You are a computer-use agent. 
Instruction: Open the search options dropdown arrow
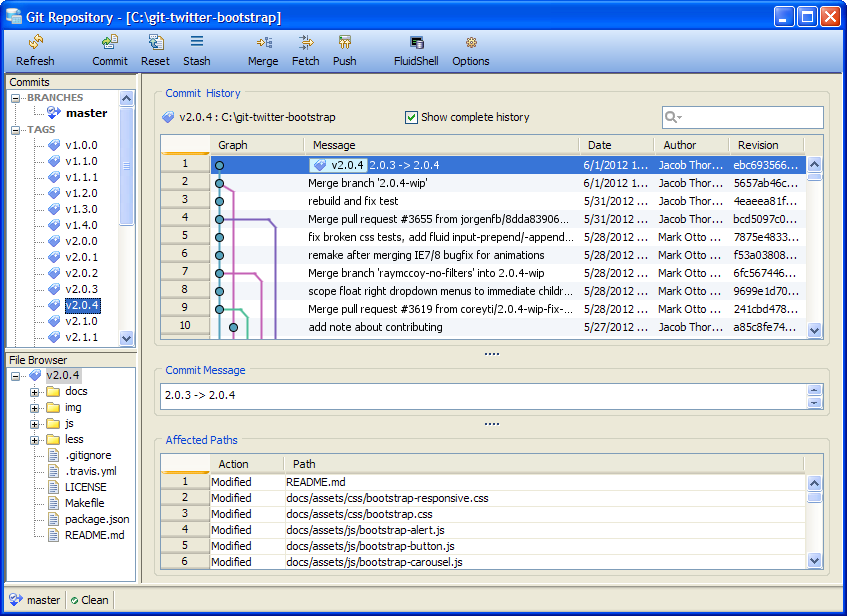click(679, 117)
